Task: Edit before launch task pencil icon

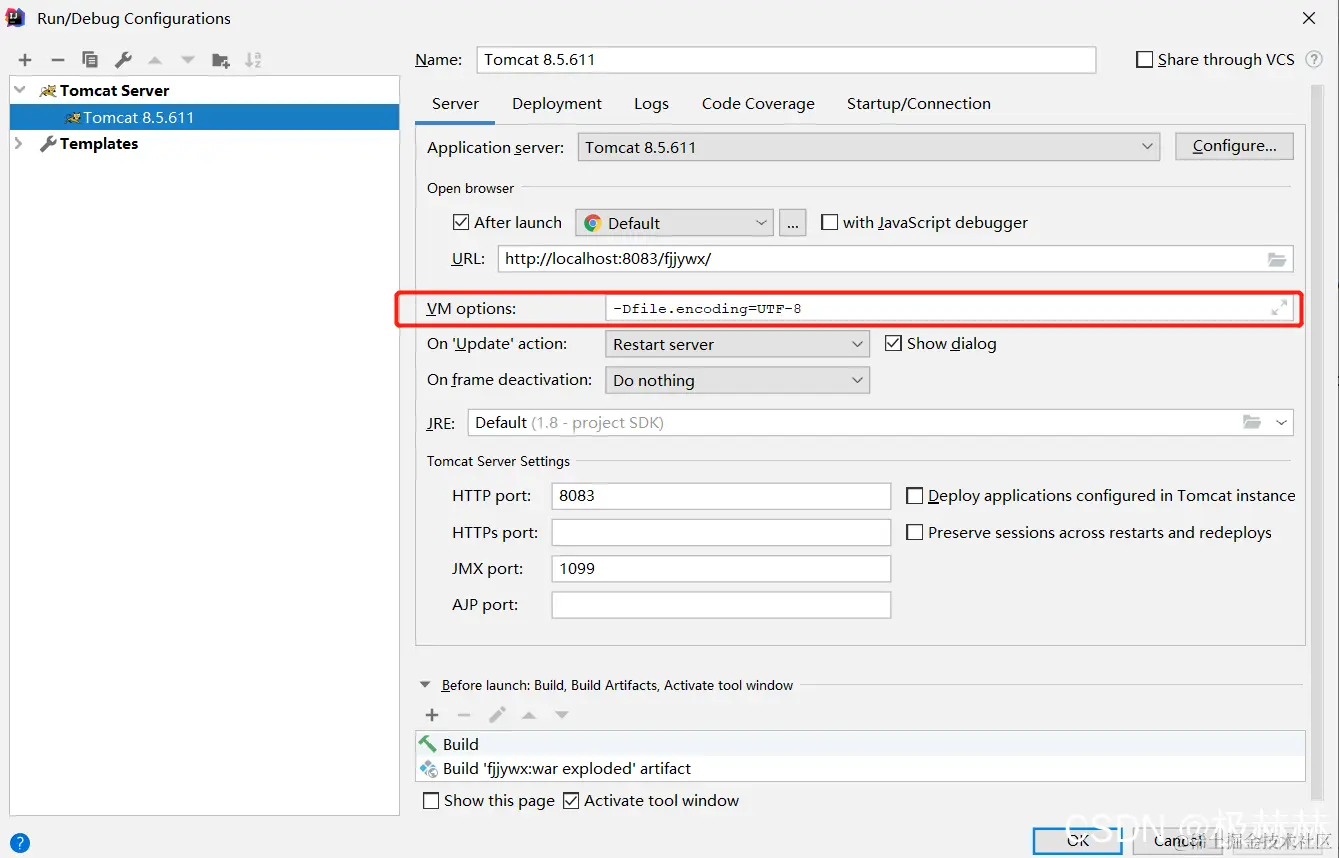Action: pyautogui.click(x=497, y=715)
